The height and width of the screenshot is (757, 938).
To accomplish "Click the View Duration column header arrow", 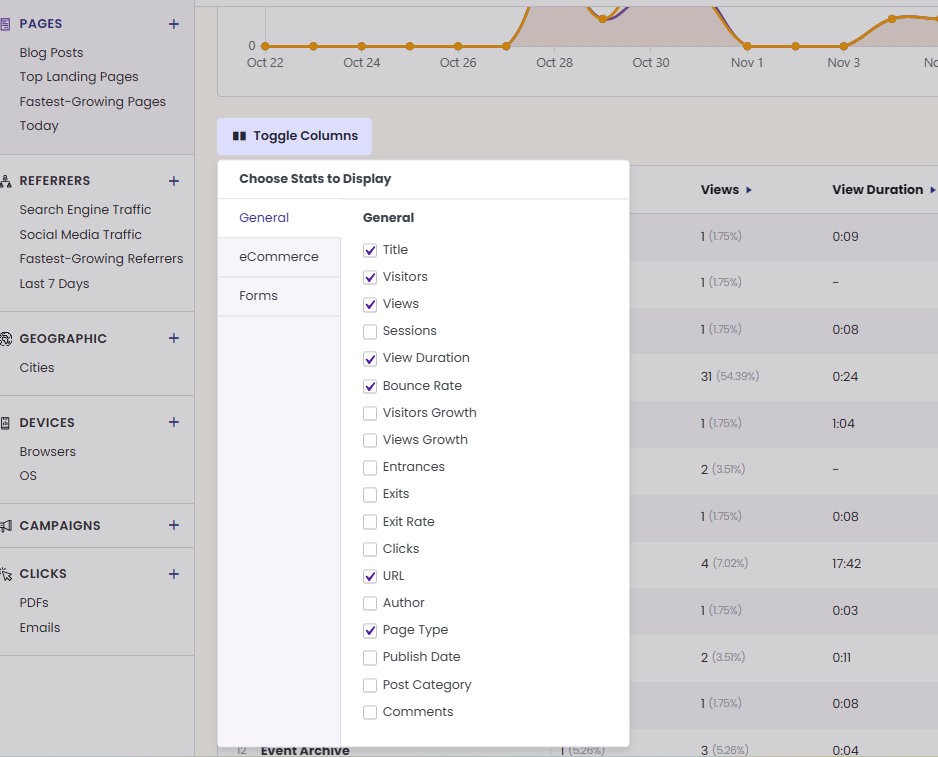I will pyautogui.click(x=932, y=190).
